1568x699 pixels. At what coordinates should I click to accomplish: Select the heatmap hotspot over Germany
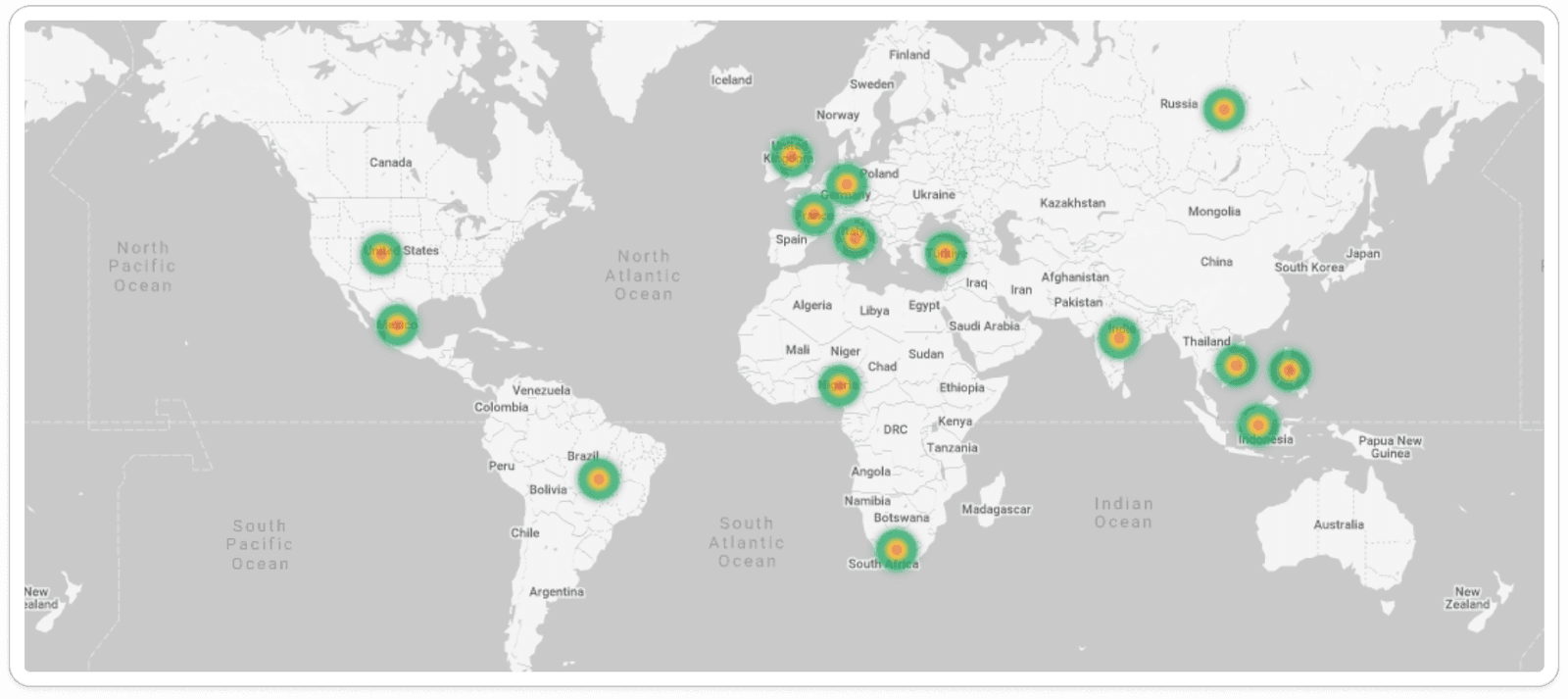pyautogui.click(x=846, y=183)
